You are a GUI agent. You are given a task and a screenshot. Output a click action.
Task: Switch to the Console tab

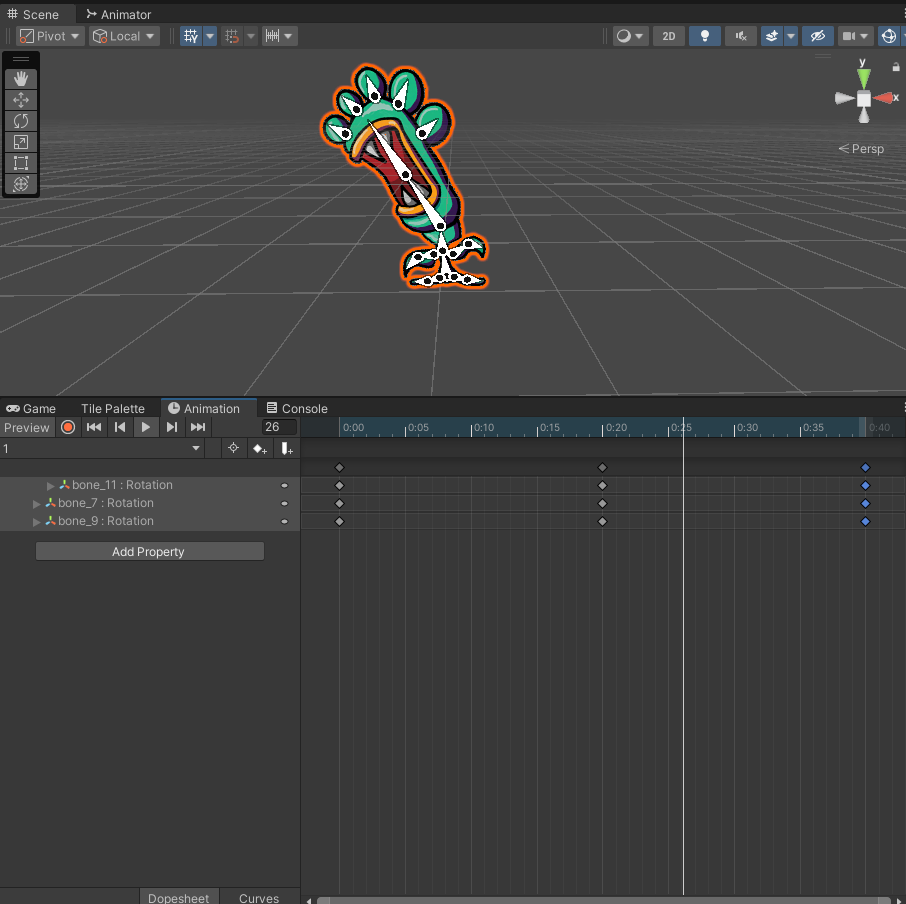click(x=296, y=408)
